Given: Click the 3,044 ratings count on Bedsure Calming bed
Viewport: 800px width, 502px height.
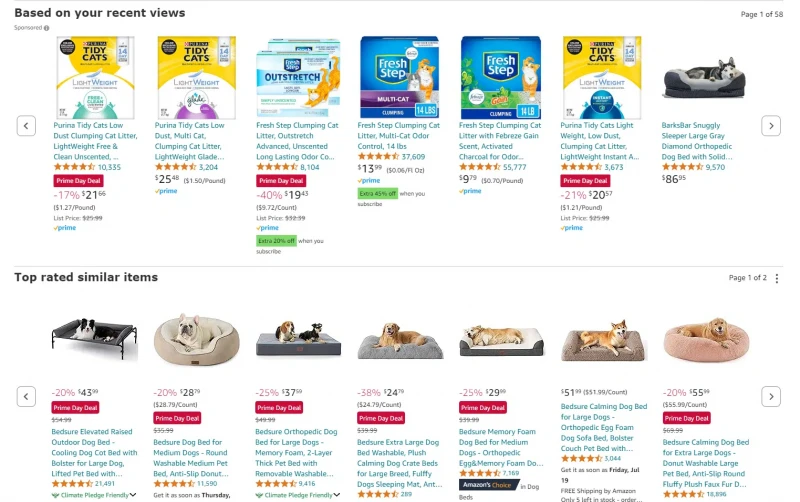Looking at the screenshot, I should tap(613, 458).
